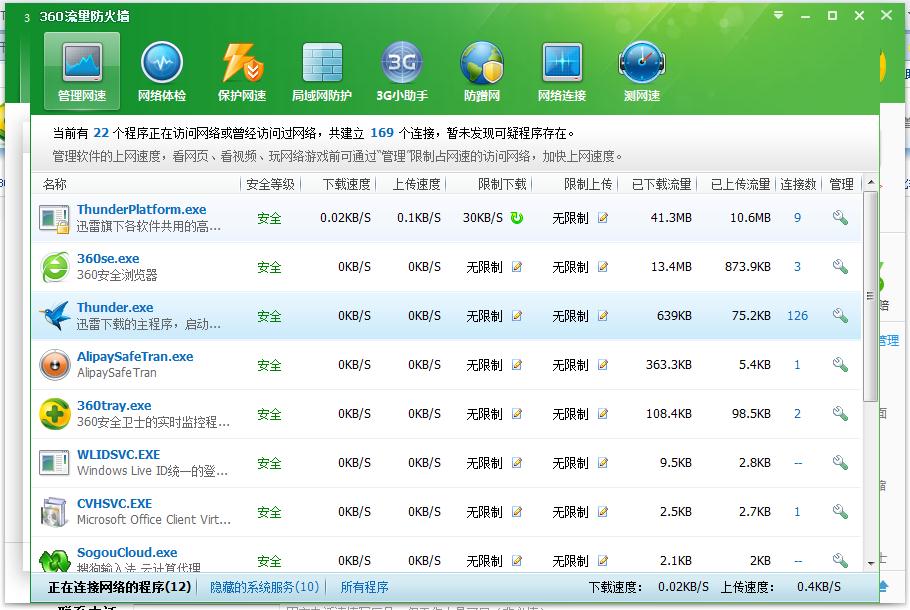Switch to 正在连接网络的程序(12) tab
The image size is (910, 610).
click(120, 587)
